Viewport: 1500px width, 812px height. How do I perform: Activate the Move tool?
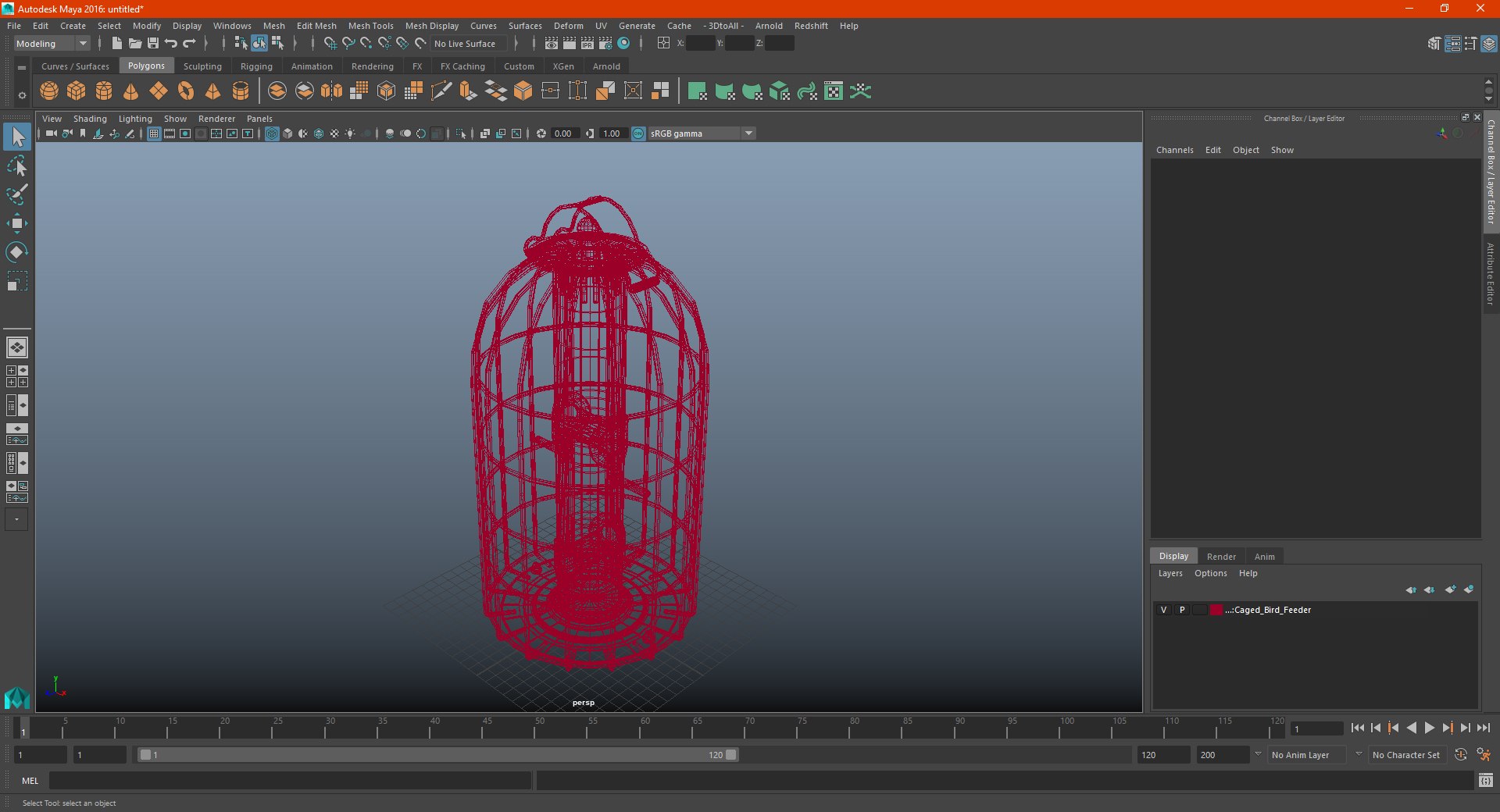pos(17,223)
